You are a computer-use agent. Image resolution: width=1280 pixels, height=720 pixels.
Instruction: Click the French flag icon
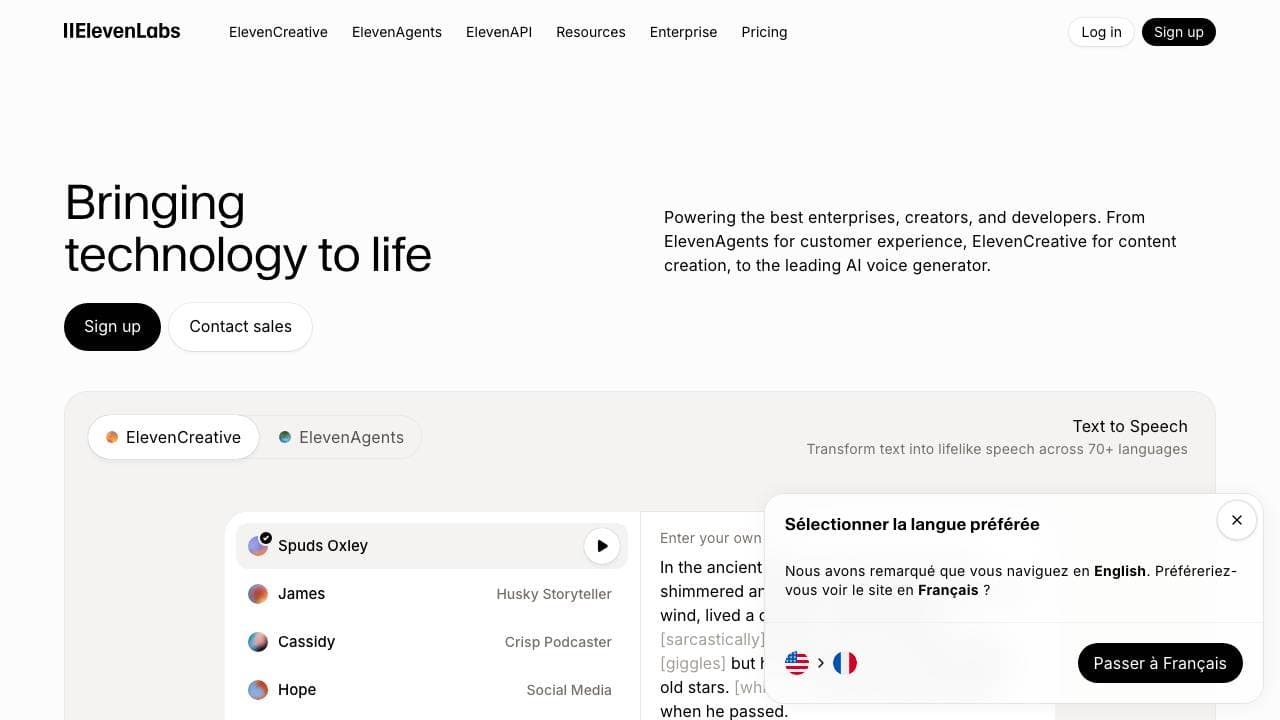[845, 662]
